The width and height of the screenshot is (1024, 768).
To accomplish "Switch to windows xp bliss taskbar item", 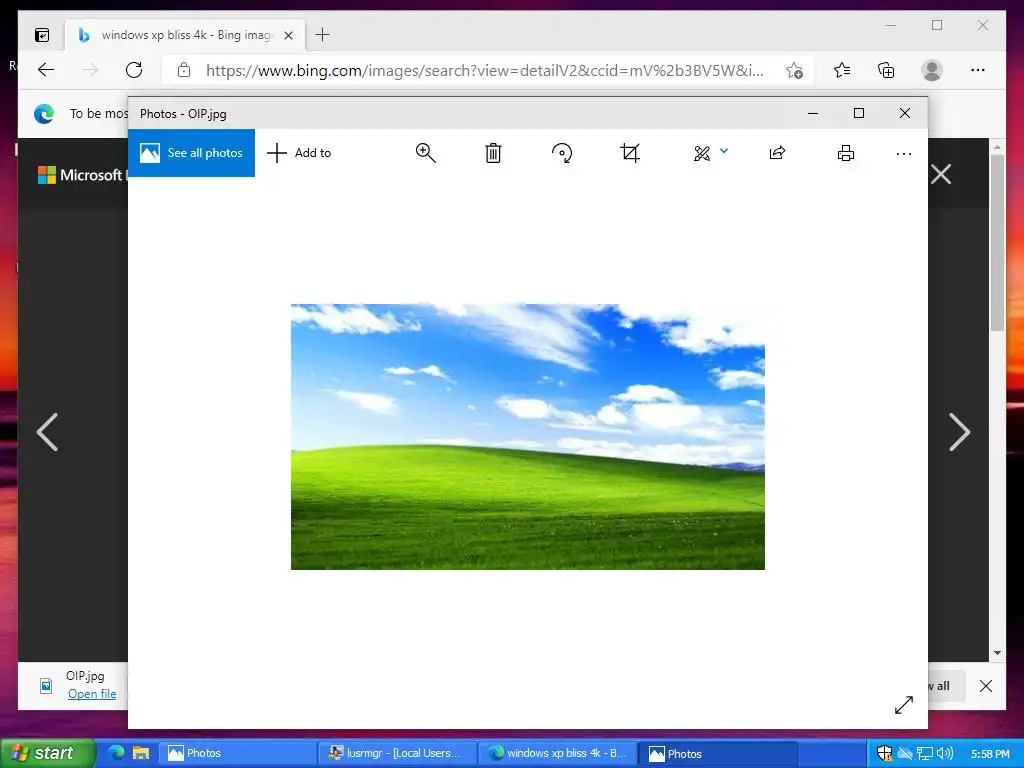I will [556, 753].
